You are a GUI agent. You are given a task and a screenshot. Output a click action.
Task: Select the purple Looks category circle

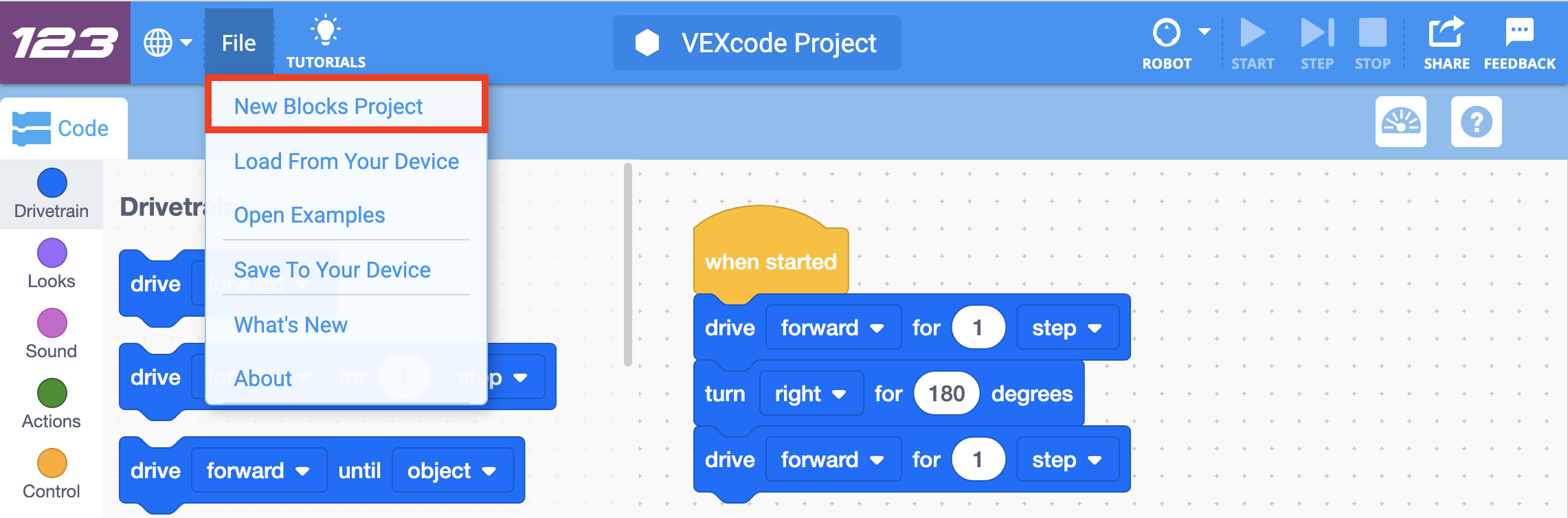tap(52, 253)
